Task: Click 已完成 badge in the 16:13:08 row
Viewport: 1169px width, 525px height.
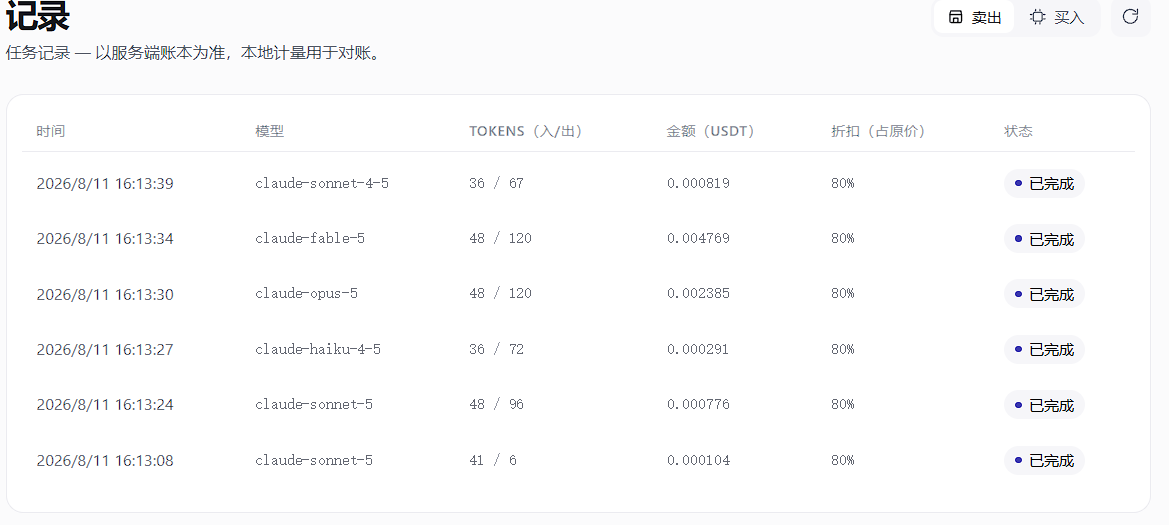Action: coord(1044,460)
